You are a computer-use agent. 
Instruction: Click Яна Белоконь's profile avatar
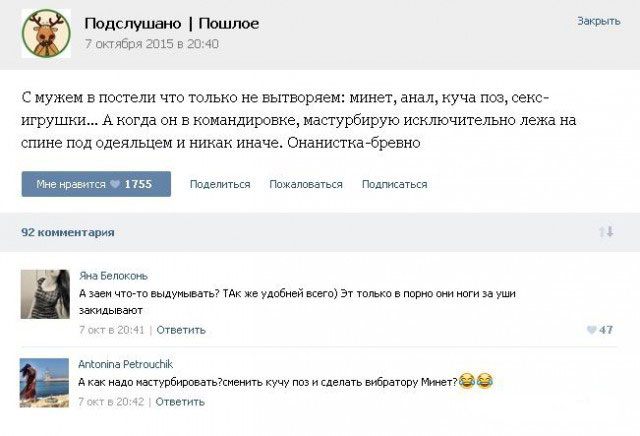click(x=44, y=294)
